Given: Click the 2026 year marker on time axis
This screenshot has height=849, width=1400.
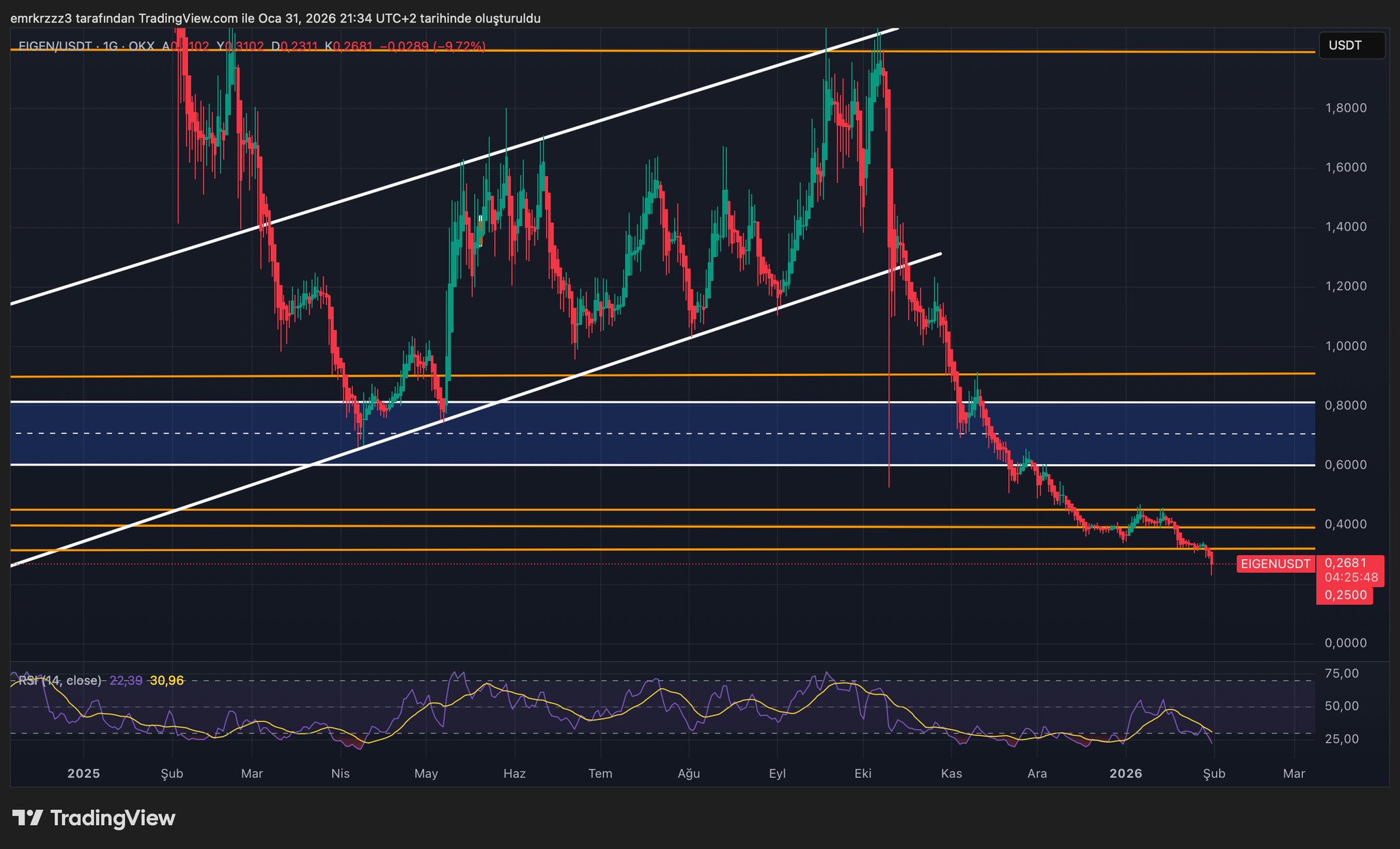Looking at the screenshot, I should [1126, 773].
